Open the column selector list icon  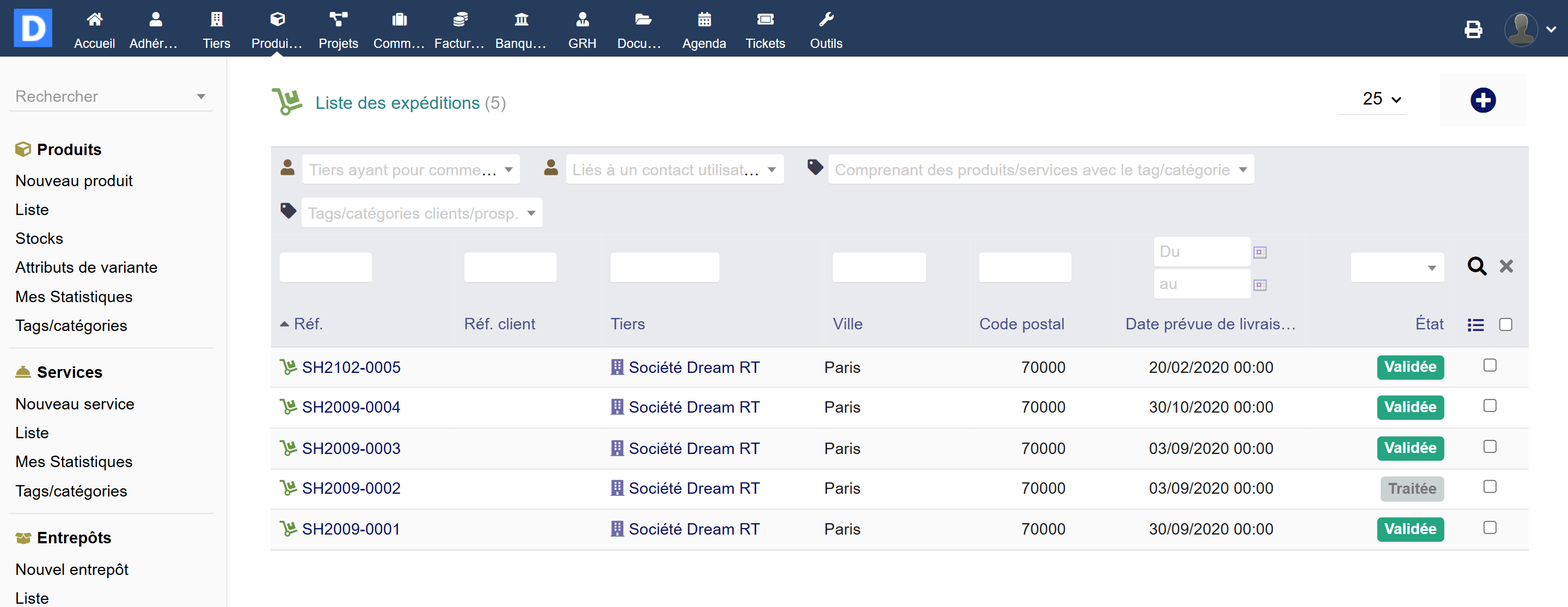[1475, 324]
